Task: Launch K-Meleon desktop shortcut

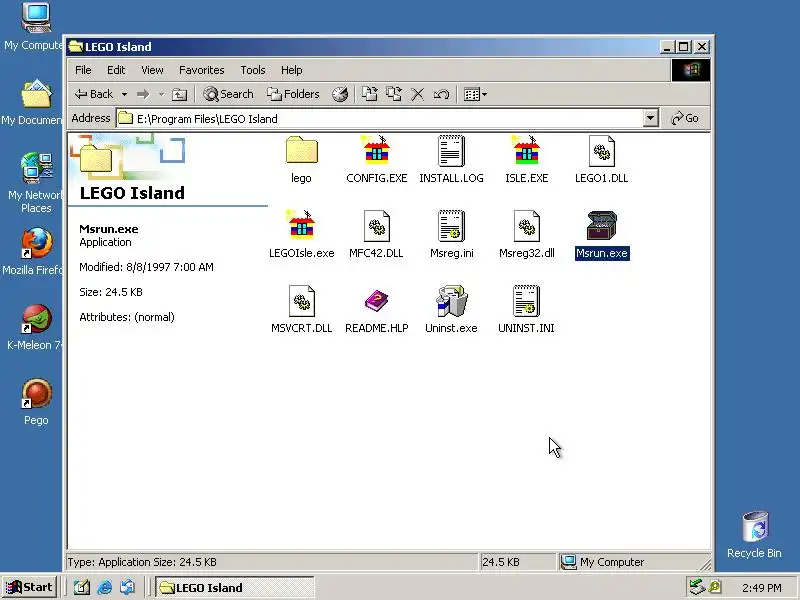Action: pyautogui.click(x=35, y=327)
